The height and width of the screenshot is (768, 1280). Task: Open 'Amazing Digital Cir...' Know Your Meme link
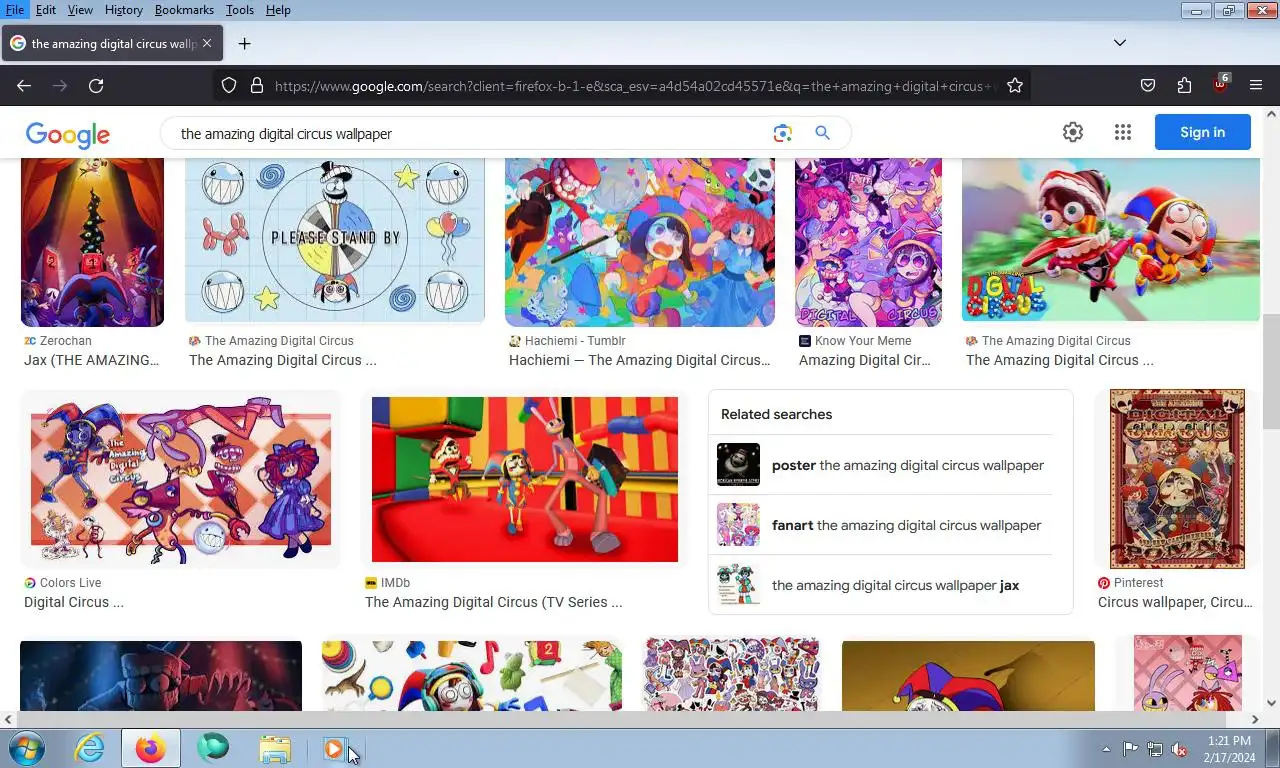pyautogui.click(x=865, y=360)
